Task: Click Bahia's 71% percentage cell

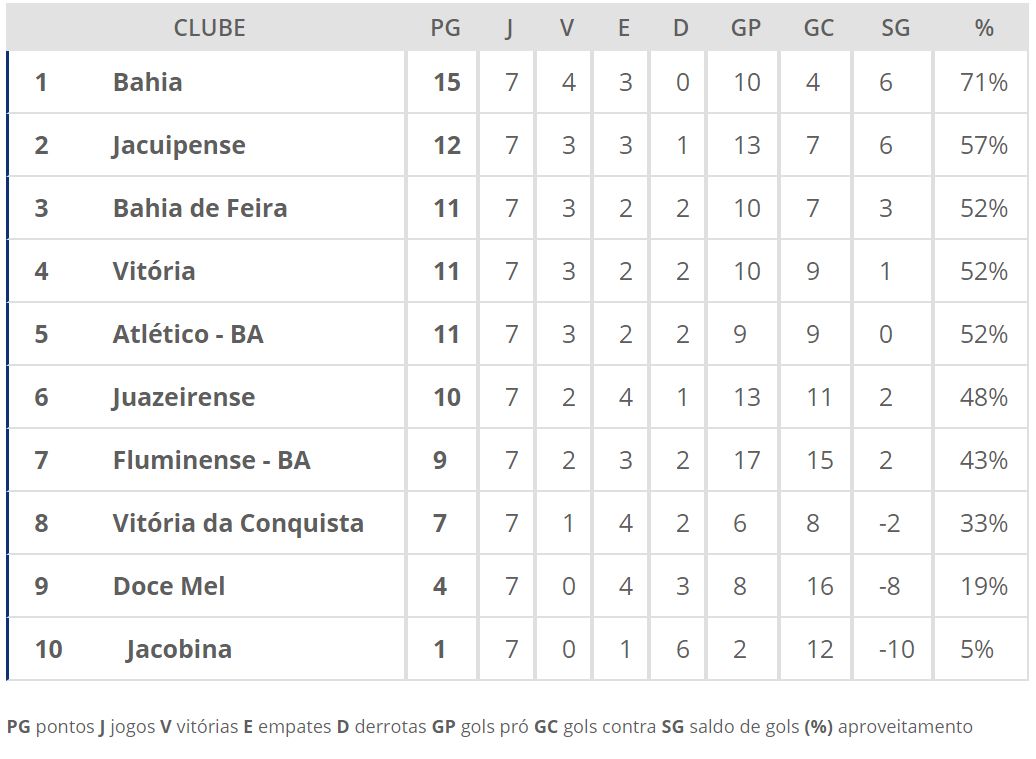Action: pyautogui.click(x=984, y=82)
